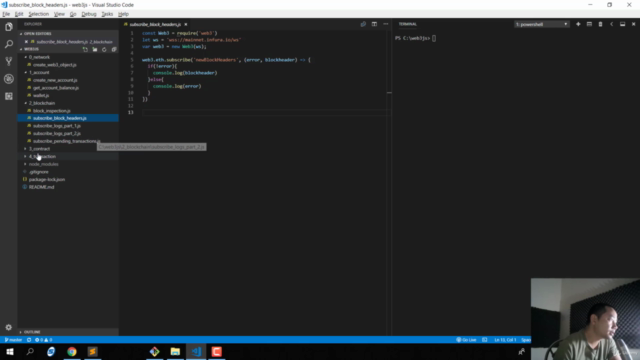This screenshot has width=640, height=360.
Task: Open the View menu
Action: coord(59,14)
